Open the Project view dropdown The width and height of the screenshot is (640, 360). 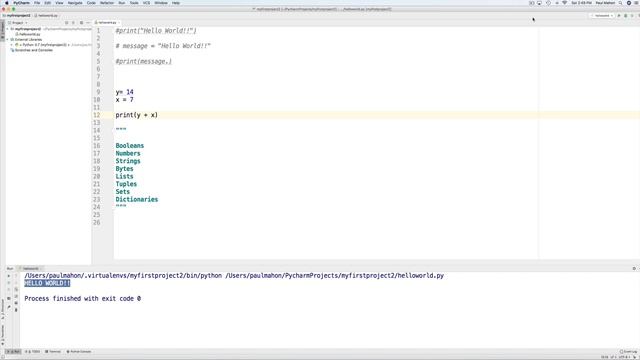pos(18,23)
